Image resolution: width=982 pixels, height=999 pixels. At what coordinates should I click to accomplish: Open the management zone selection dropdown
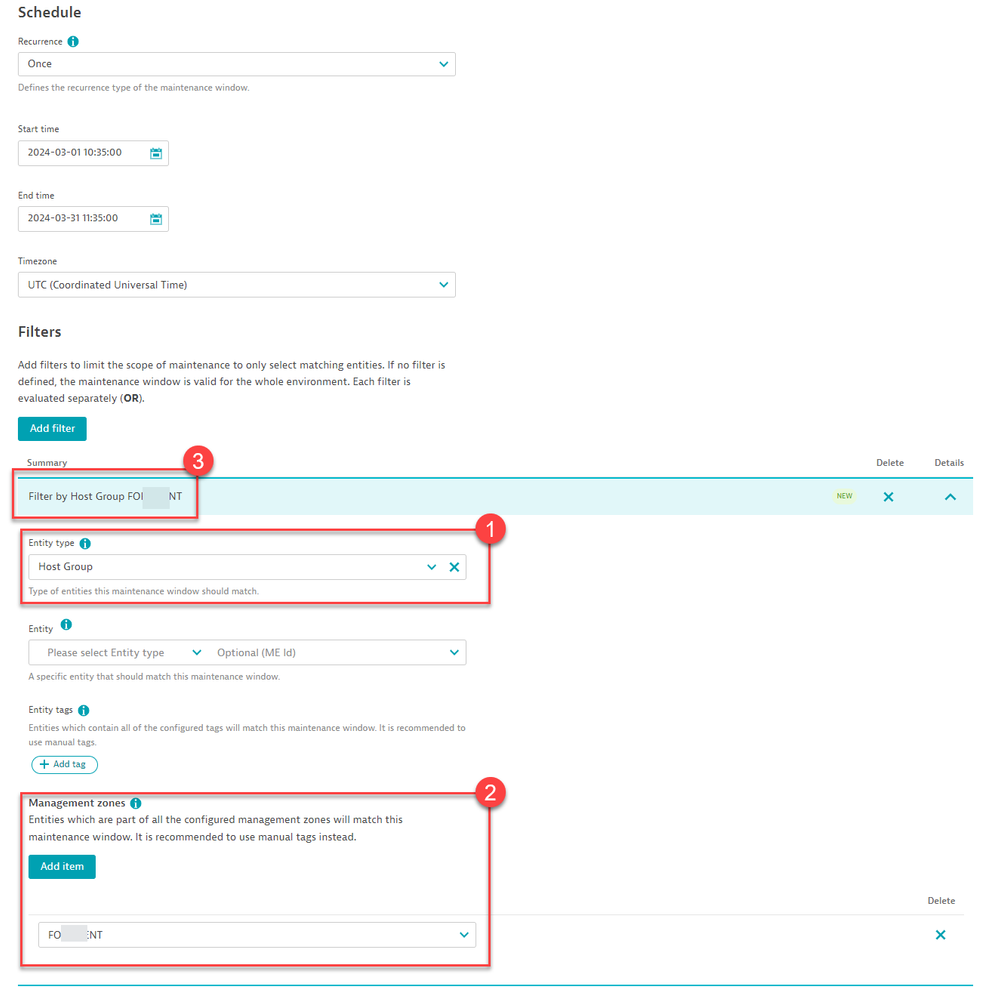tap(257, 935)
